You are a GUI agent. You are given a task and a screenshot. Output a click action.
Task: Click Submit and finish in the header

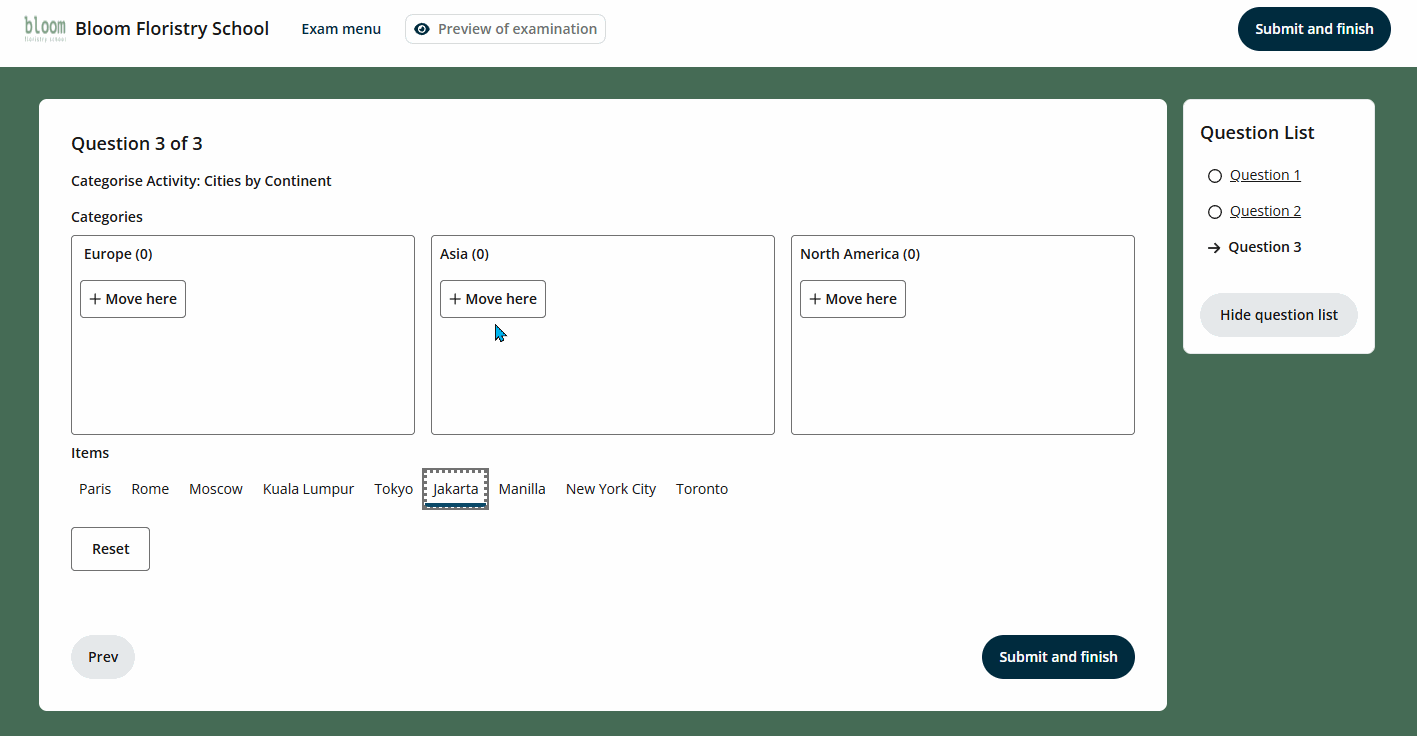click(1314, 29)
